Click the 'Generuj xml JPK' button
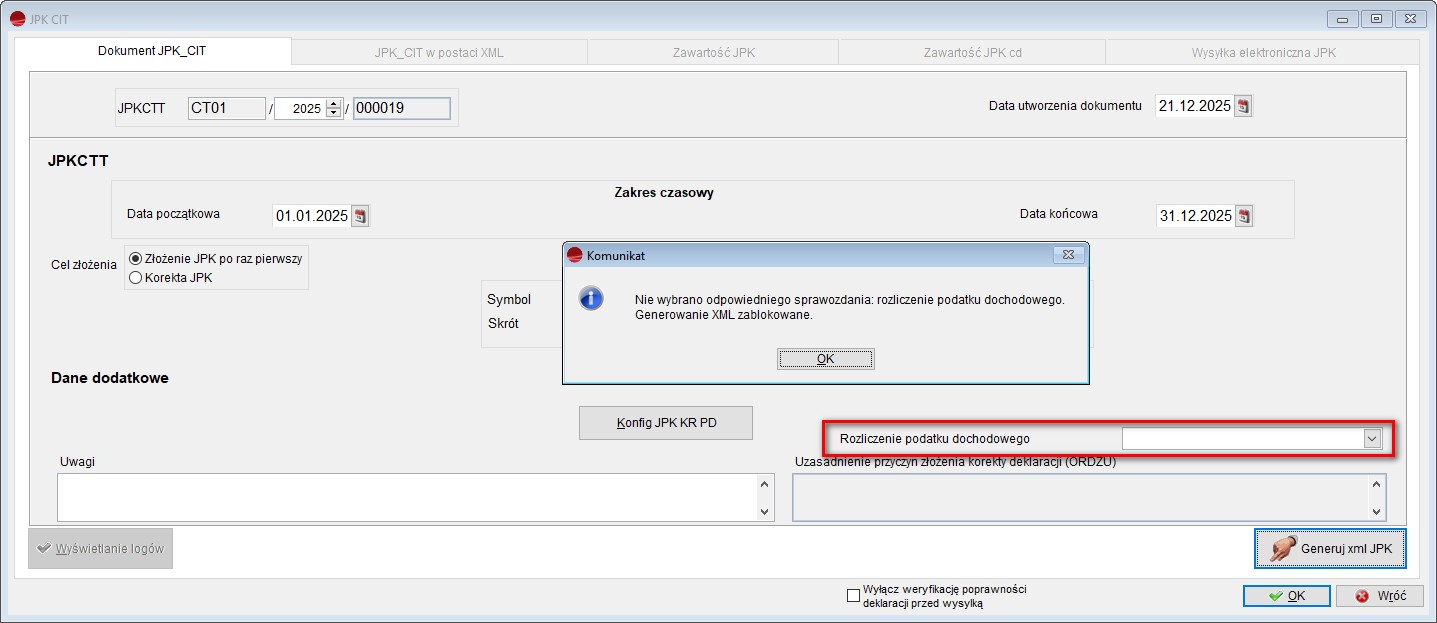Viewport: 1437px width, 623px height. [x=1330, y=548]
